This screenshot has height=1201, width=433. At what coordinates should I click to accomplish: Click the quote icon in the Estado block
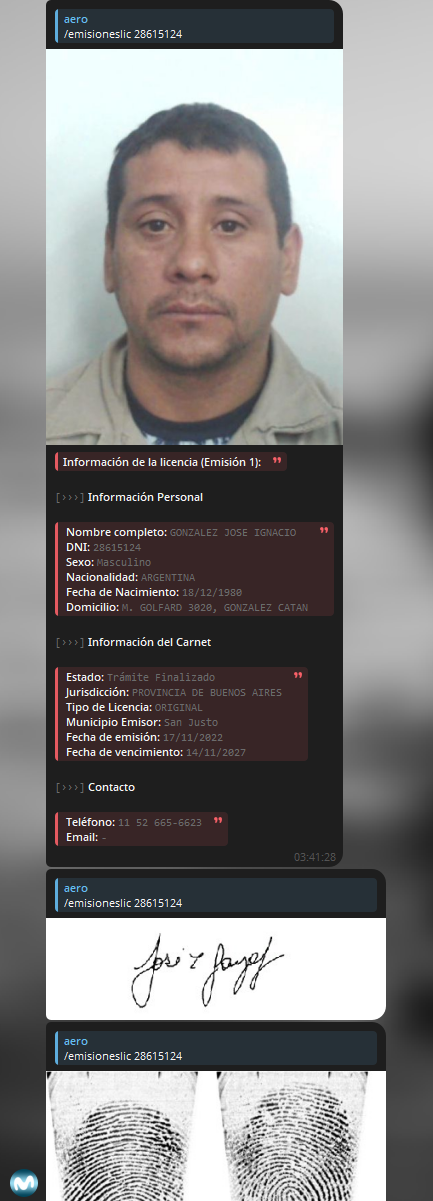coord(297,675)
